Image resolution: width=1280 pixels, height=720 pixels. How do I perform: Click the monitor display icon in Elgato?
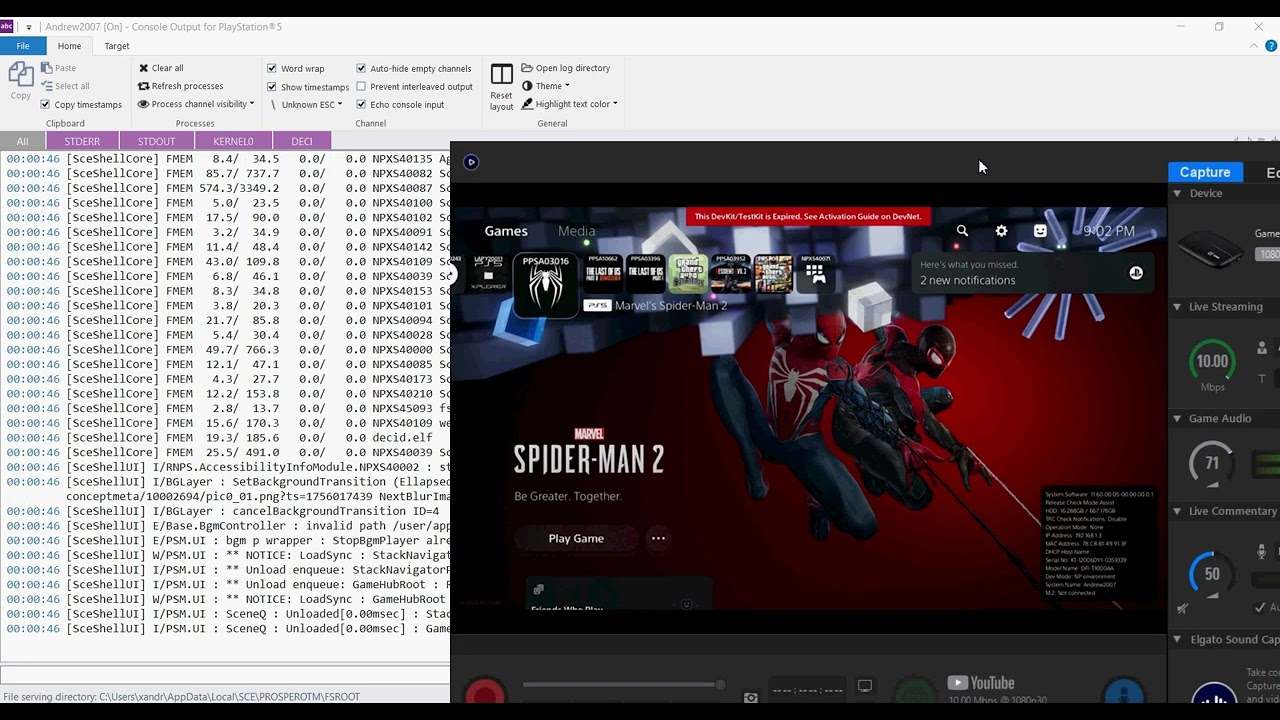[x=865, y=686]
